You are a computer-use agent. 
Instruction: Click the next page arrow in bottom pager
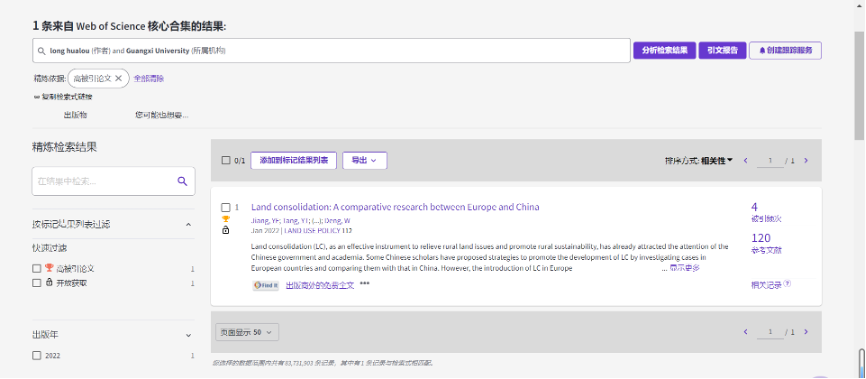tap(806, 332)
